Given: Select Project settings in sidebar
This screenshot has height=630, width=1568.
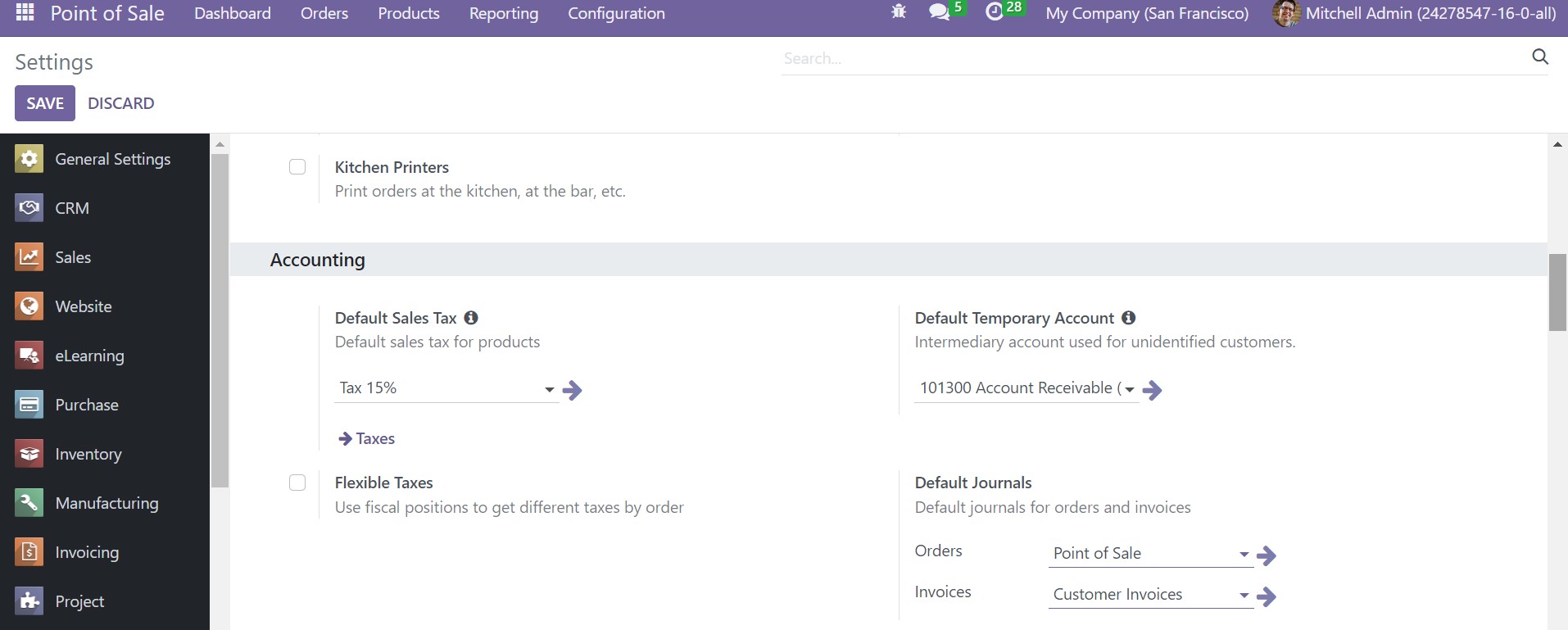Looking at the screenshot, I should click(x=105, y=601).
